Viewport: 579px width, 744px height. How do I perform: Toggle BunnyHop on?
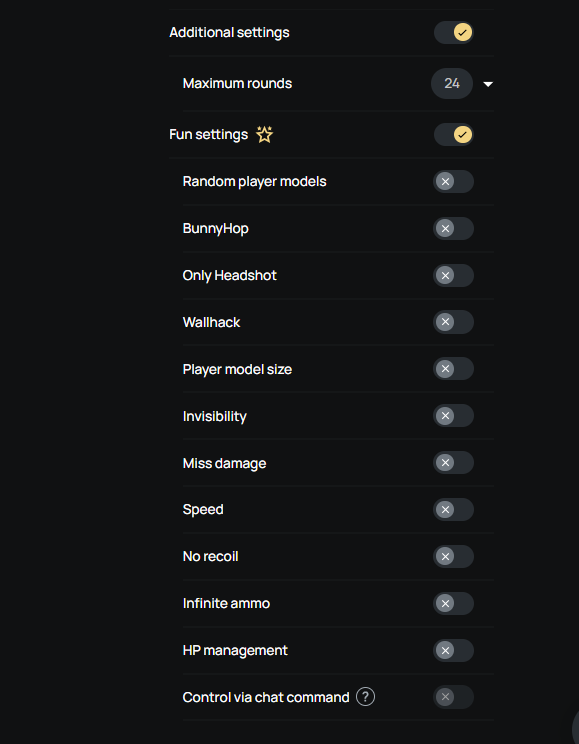coord(453,228)
